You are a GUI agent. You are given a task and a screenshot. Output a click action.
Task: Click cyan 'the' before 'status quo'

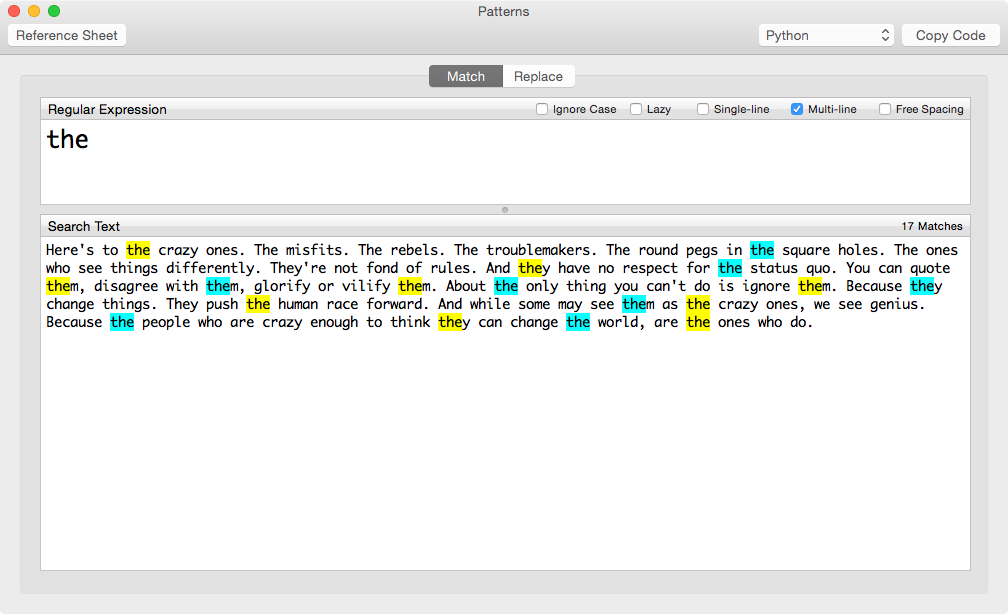coord(730,268)
